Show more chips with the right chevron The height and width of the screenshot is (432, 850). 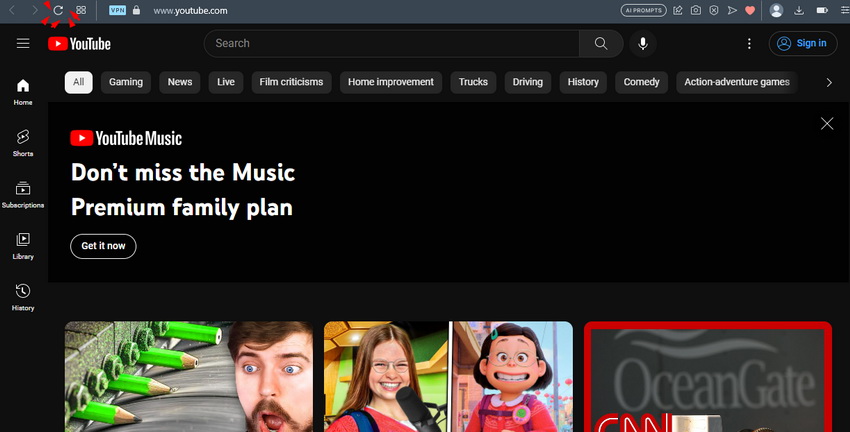click(x=829, y=82)
